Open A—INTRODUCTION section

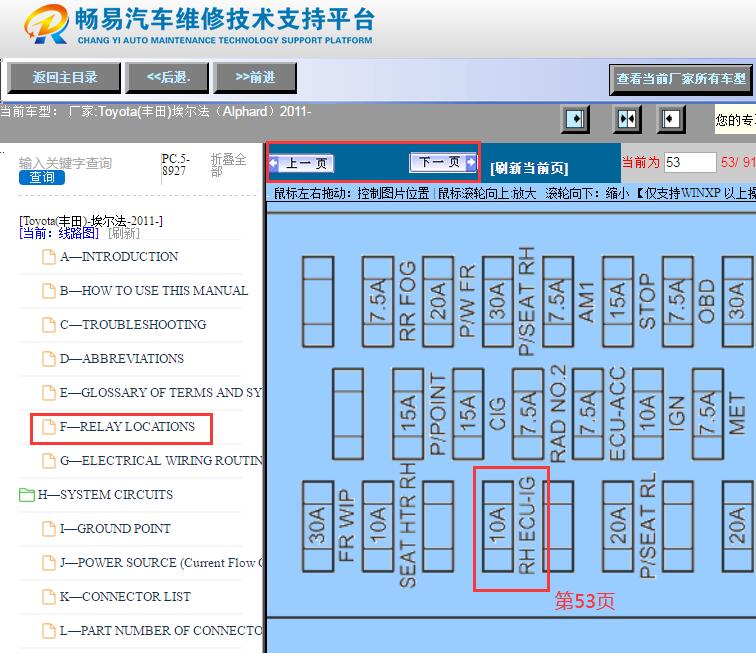click(x=119, y=257)
